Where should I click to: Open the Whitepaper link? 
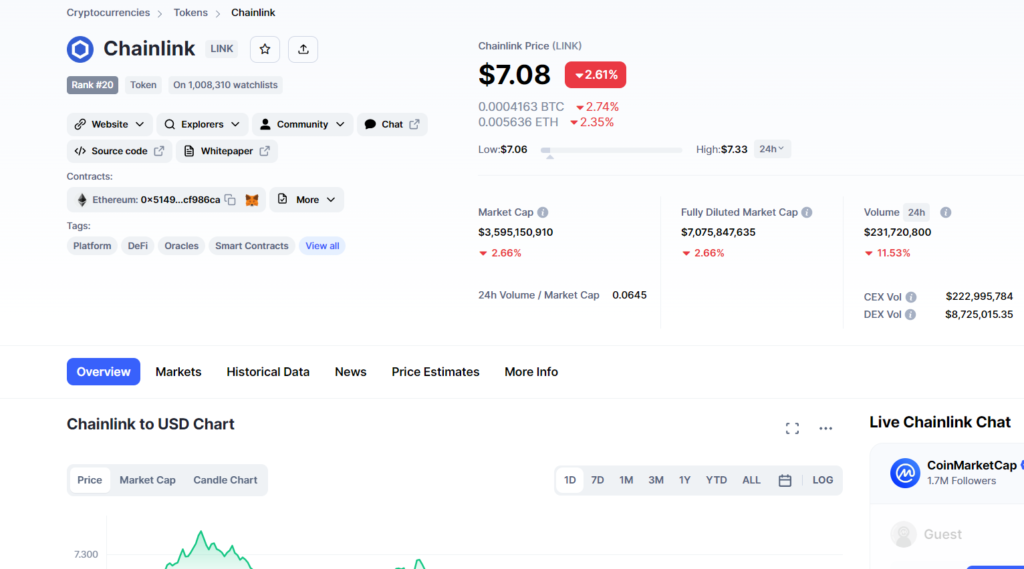point(227,151)
